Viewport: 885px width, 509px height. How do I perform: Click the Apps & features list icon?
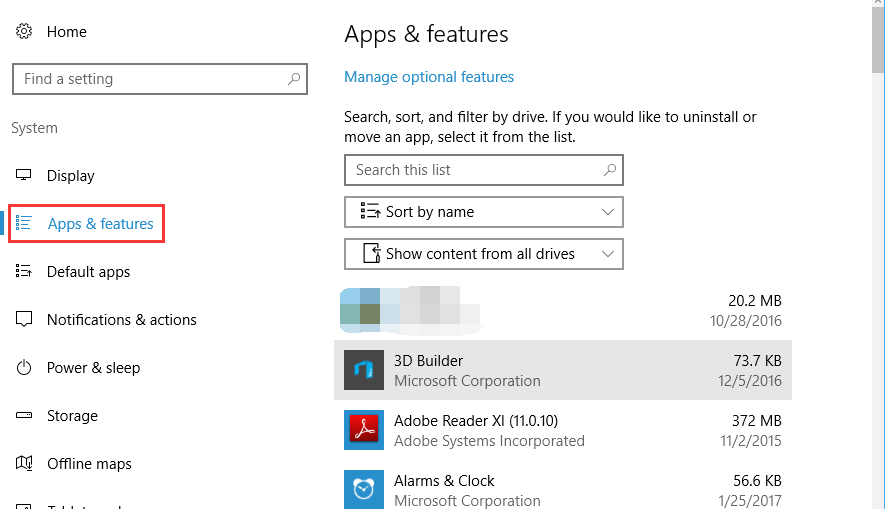pos(24,223)
